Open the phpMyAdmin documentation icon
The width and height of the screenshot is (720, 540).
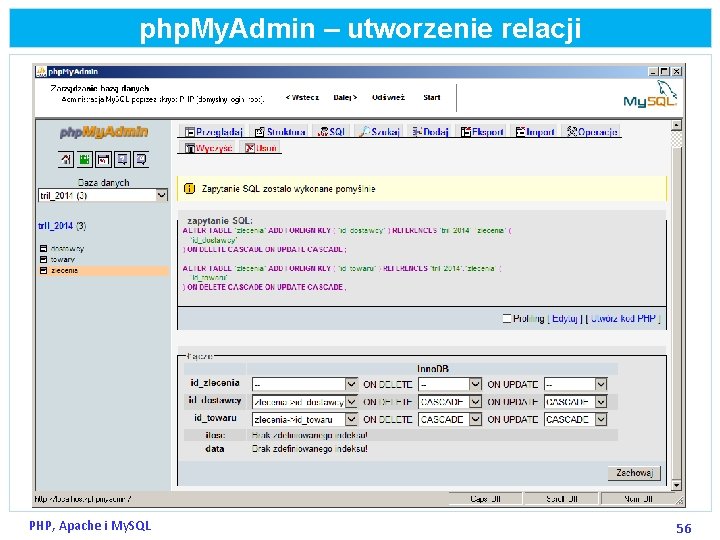coord(122,159)
